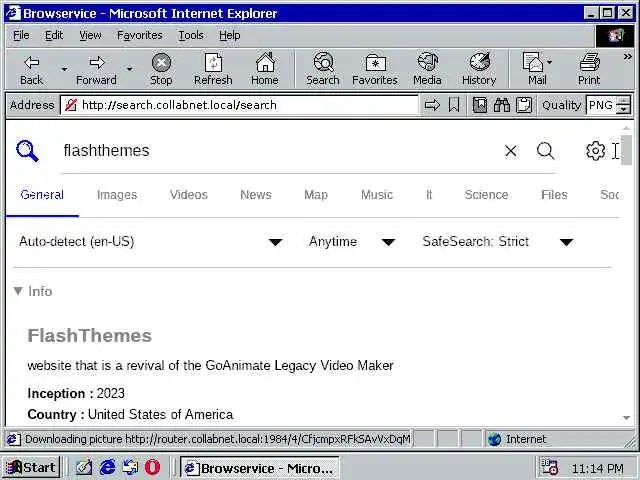Click the notepad-pencil quick launch icon
640x480 pixels.
[x=84, y=467]
